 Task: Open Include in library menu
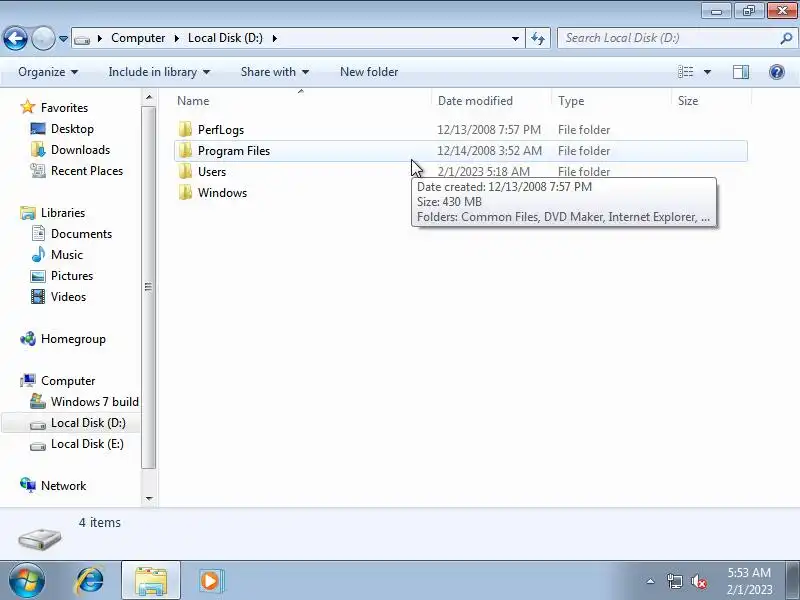(x=159, y=72)
